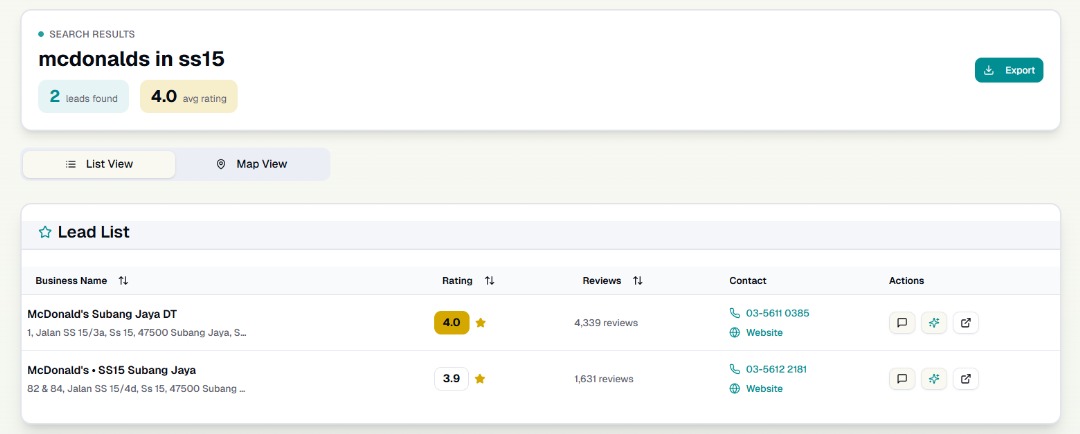Open external link for McDonald's SS15 Subang Jaya
Viewport: 1080px width, 434px height.
pyautogui.click(x=966, y=379)
